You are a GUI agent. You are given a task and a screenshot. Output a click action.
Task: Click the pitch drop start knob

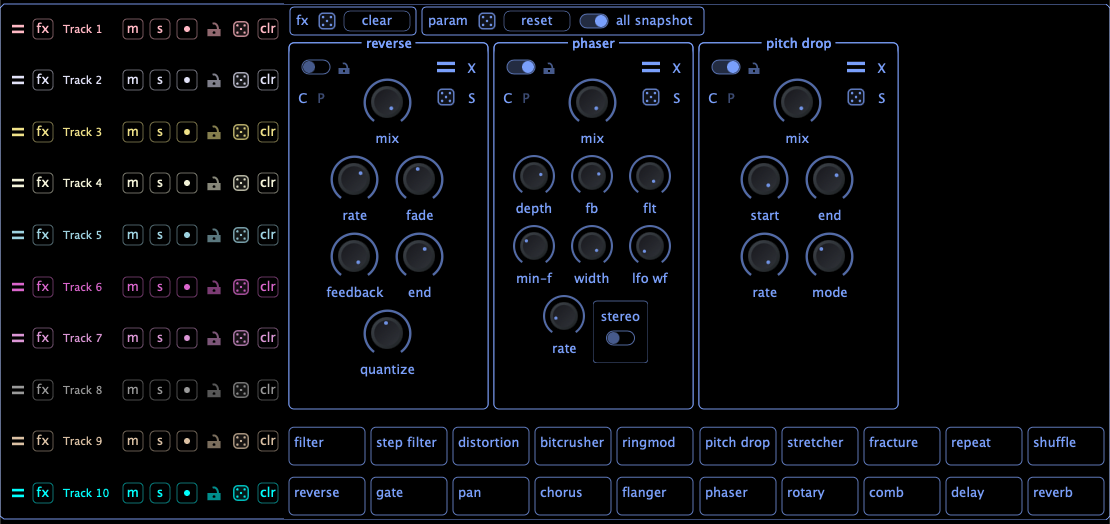pos(765,179)
